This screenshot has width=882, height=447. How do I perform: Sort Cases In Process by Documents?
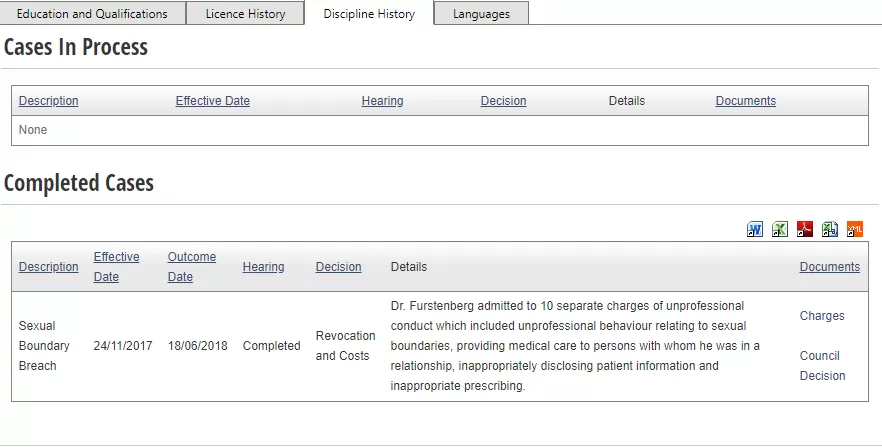(x=746, y=101)
